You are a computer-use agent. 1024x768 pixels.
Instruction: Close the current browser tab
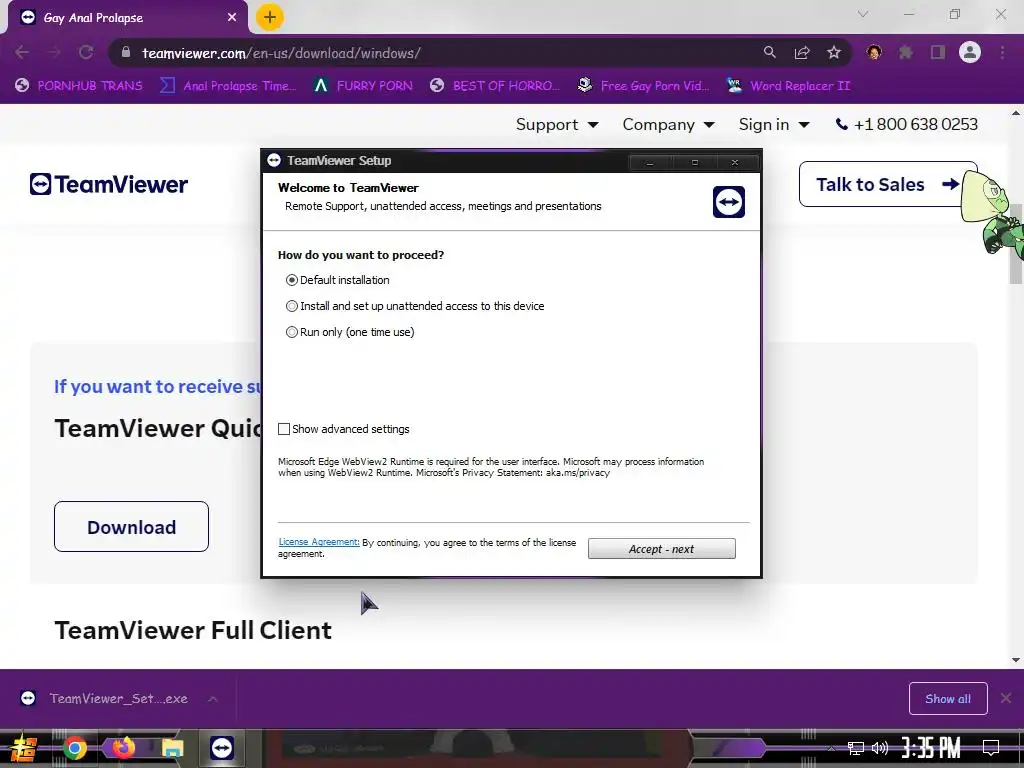point(232,18)
